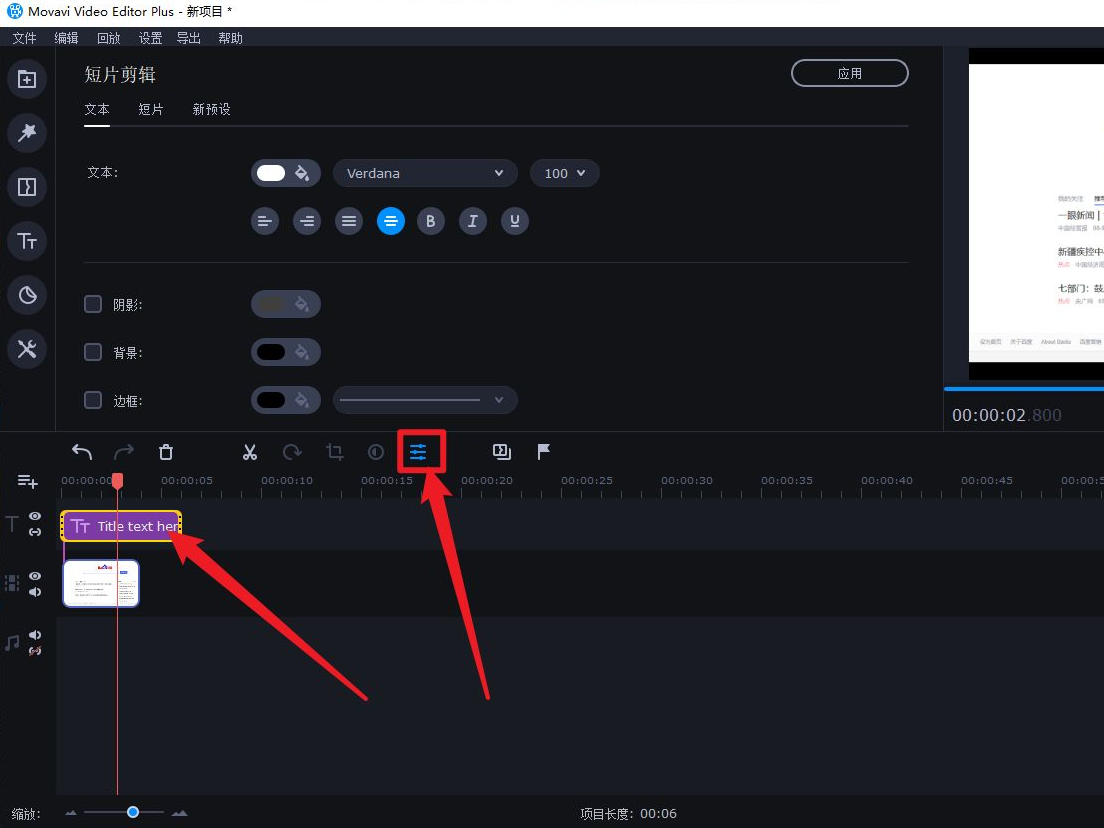Toggle the audio track link icon
The width and height of the screenshot is (1104, 828).
click(34, 651)
